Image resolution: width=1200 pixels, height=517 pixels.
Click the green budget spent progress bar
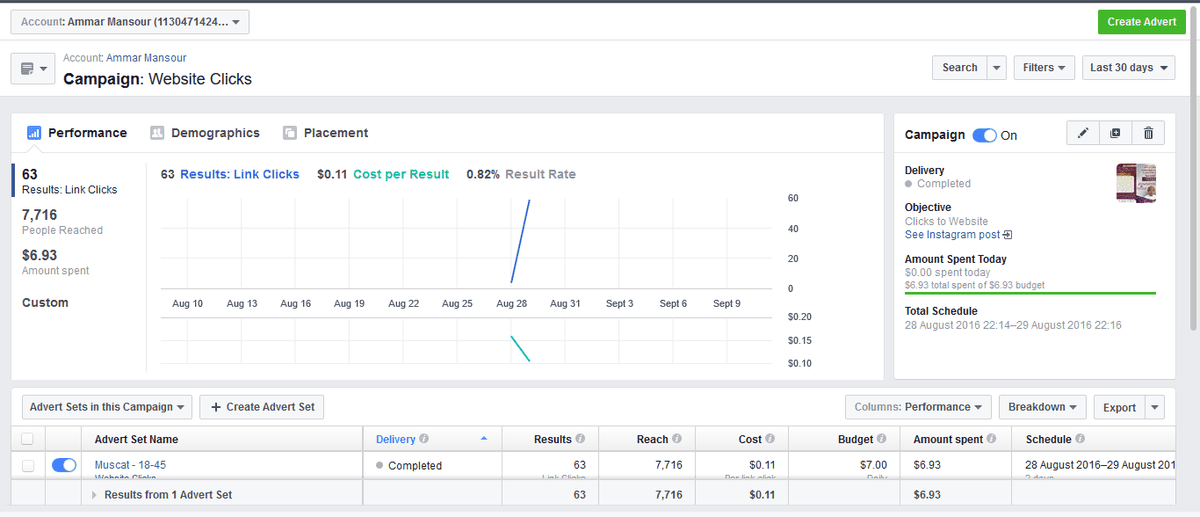pos(1030,293)
